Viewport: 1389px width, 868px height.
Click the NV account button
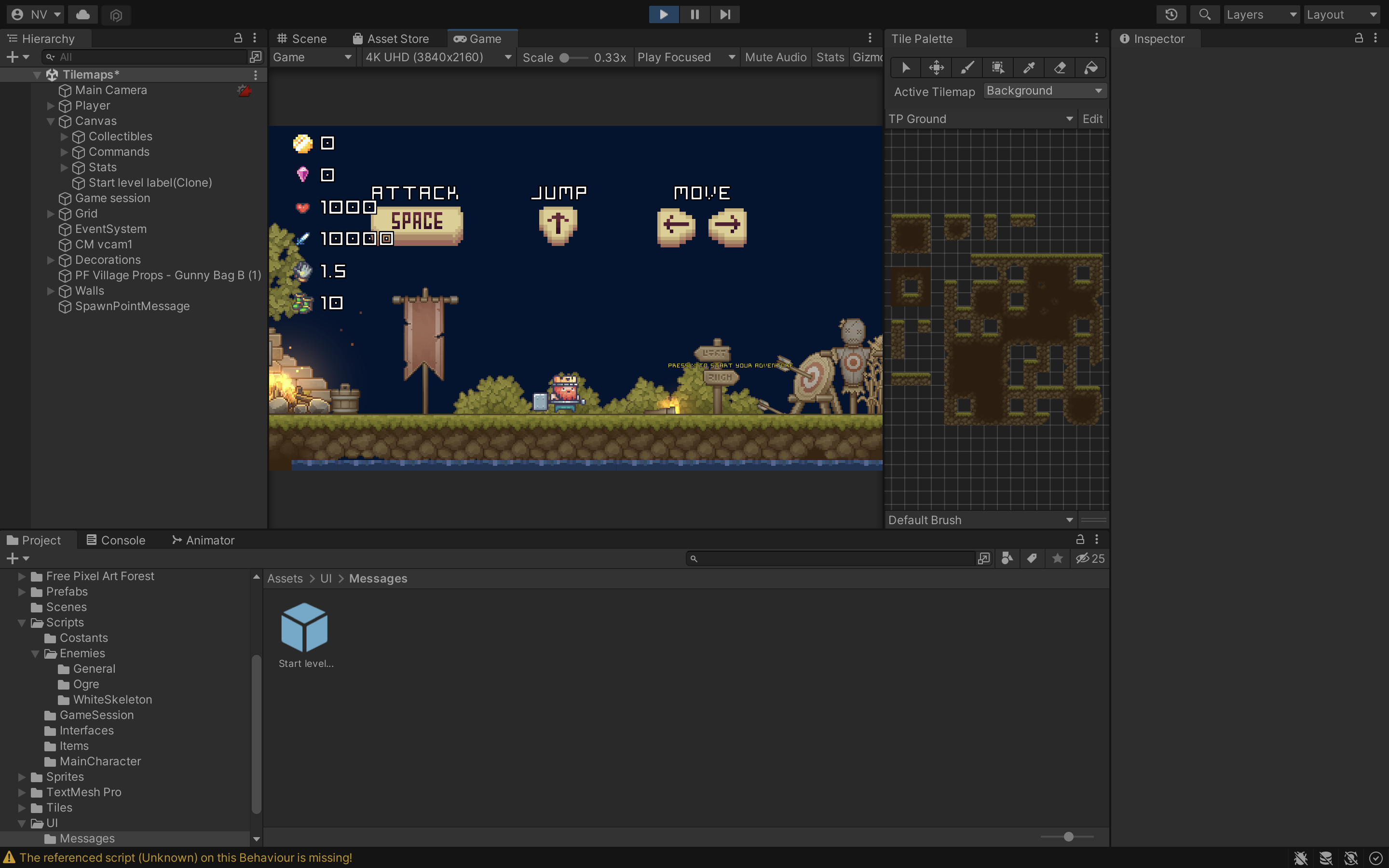(36, 14)
